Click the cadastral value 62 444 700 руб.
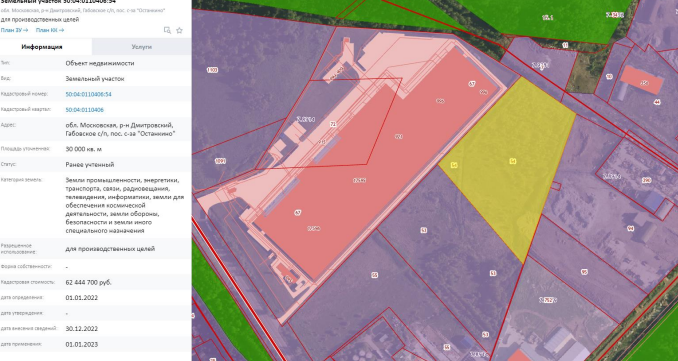The height and width of the screenshot is (361, 678). coord(89,282)
